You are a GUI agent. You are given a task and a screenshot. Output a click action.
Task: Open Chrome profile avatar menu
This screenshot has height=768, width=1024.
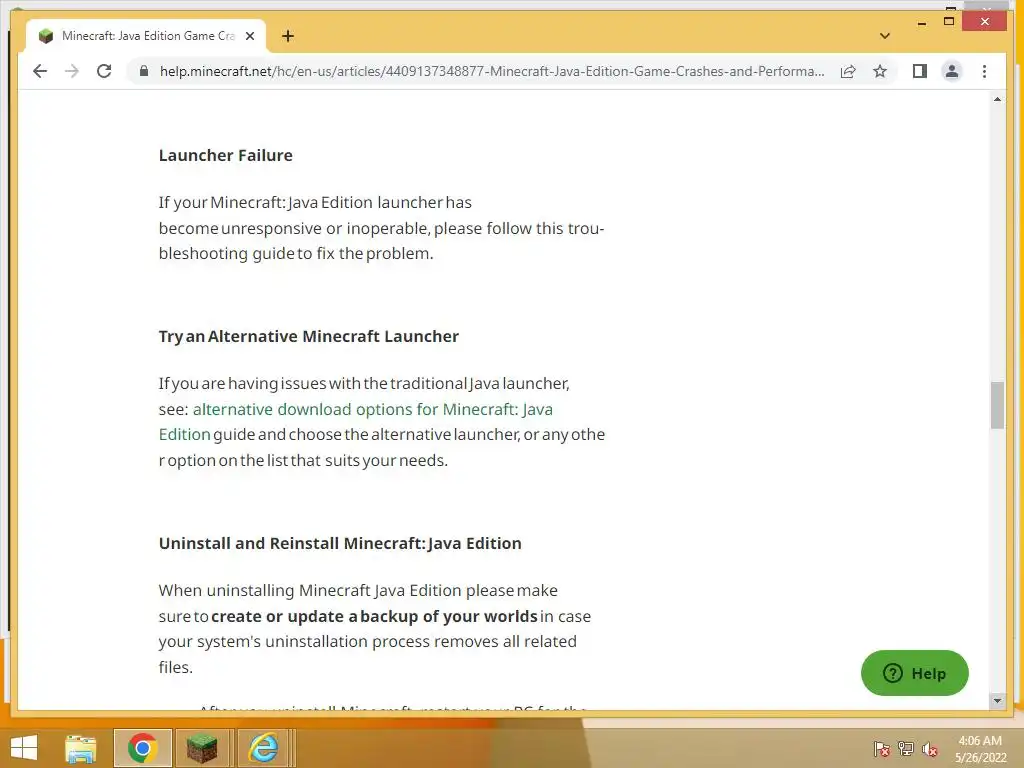(952, 71)
